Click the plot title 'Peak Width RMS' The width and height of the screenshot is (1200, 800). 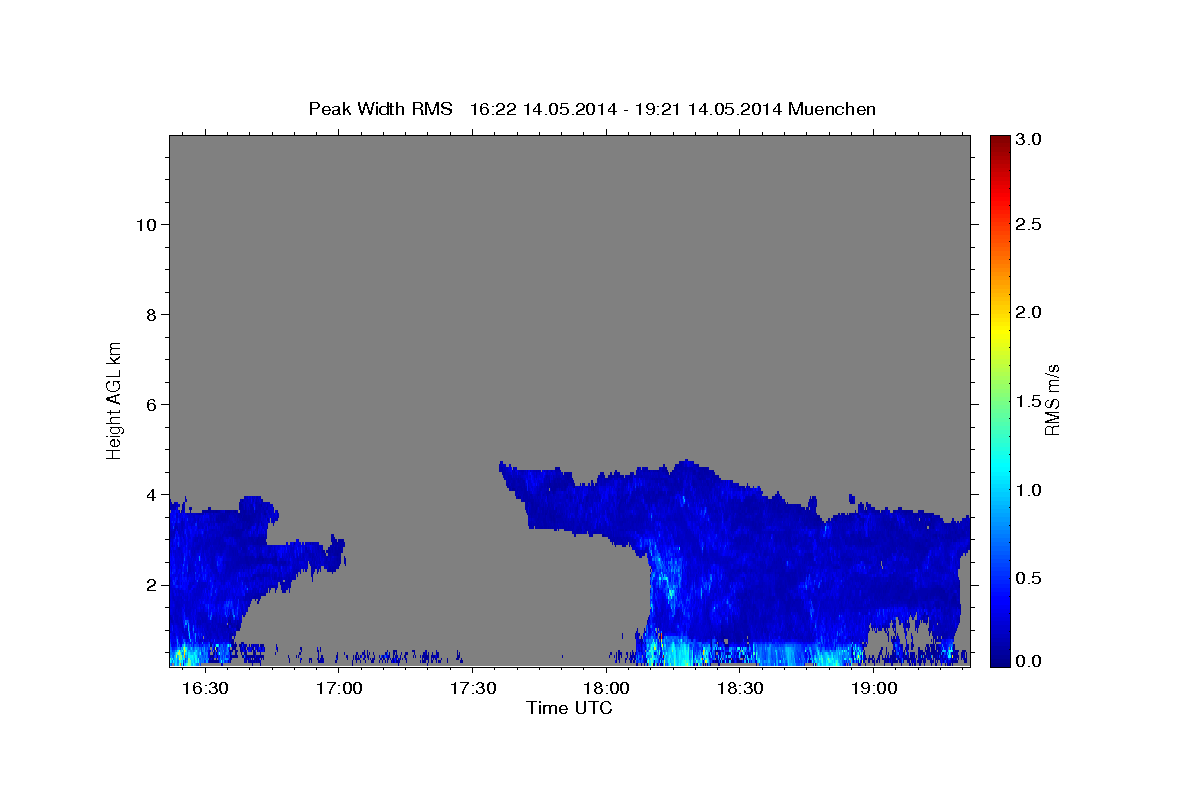(x=380, y=109)
